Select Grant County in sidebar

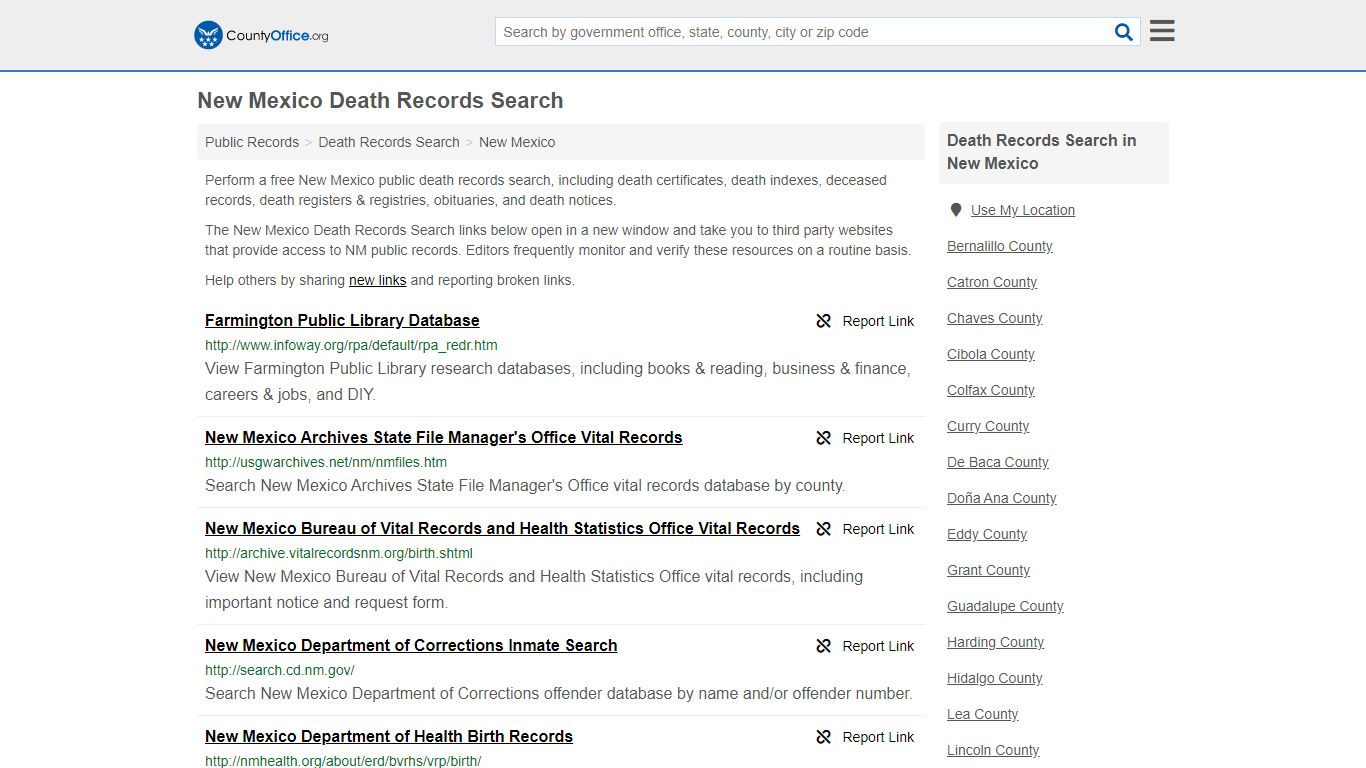[989, 570]
